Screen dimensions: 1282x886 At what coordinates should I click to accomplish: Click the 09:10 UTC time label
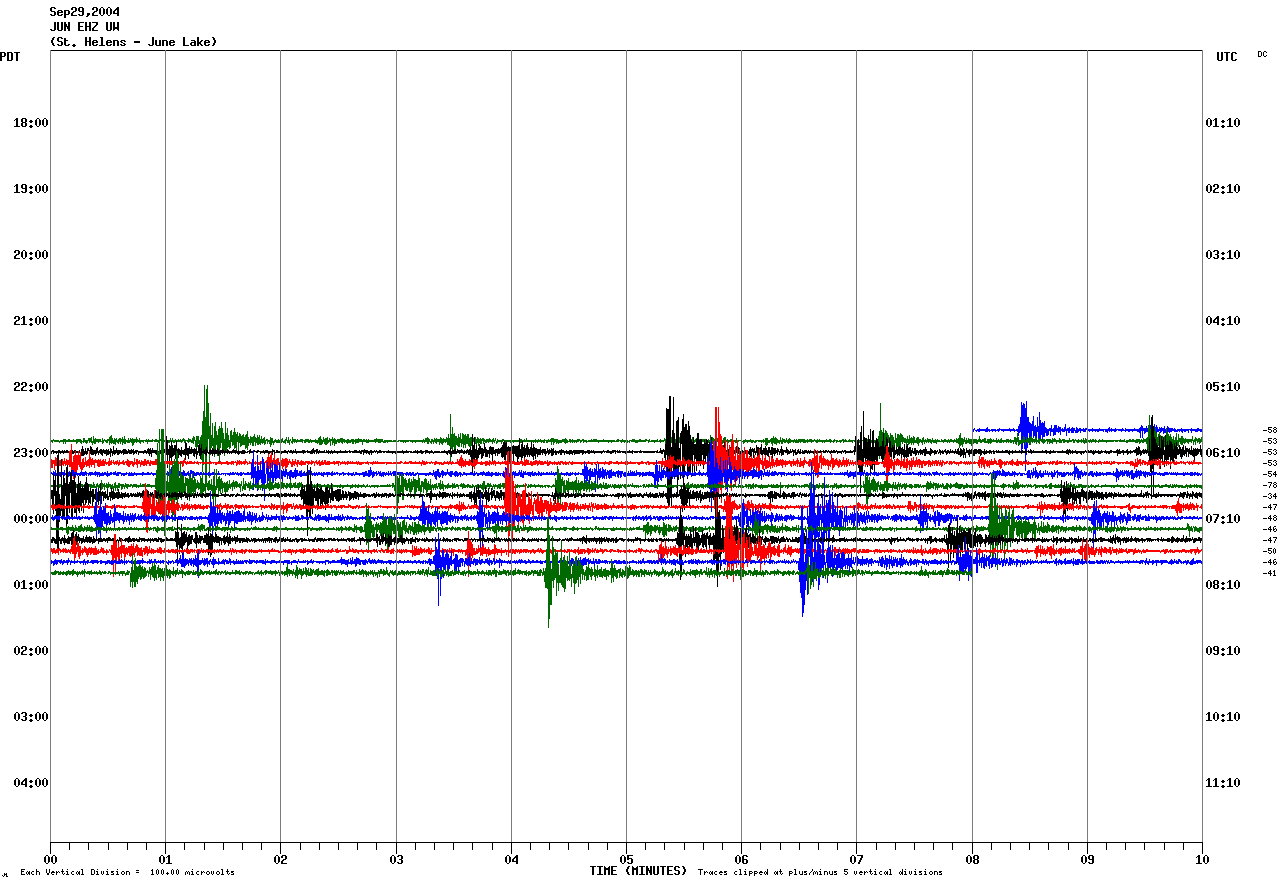[1223, 651]
